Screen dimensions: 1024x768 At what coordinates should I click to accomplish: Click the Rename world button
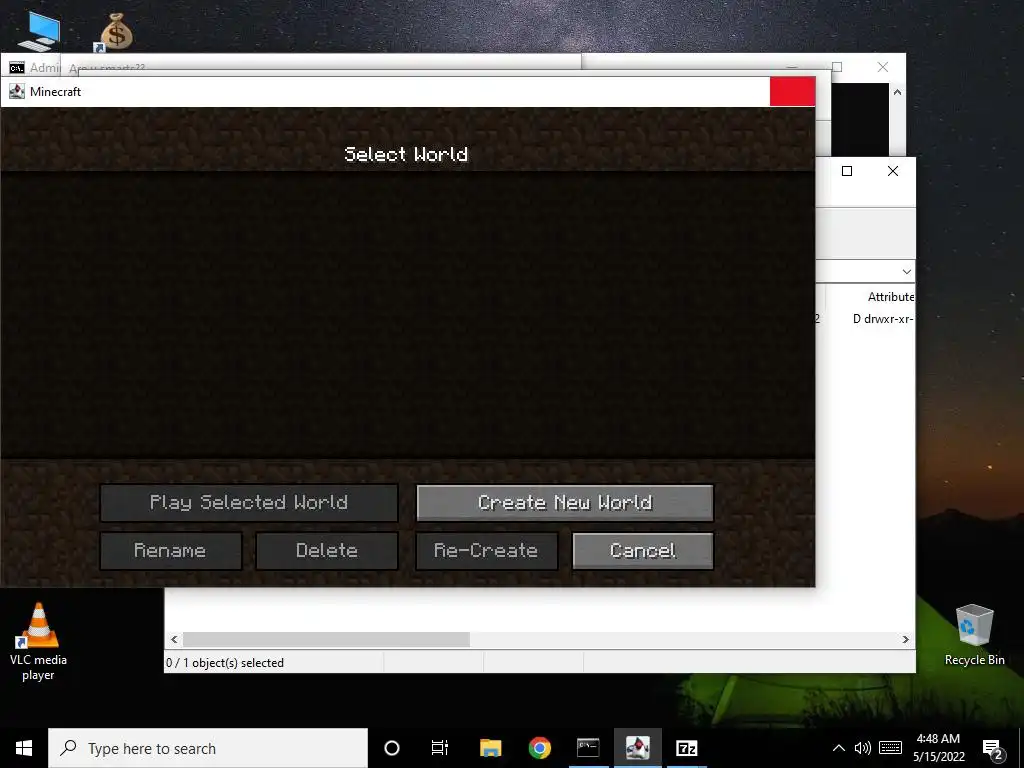tap(170, 551)
